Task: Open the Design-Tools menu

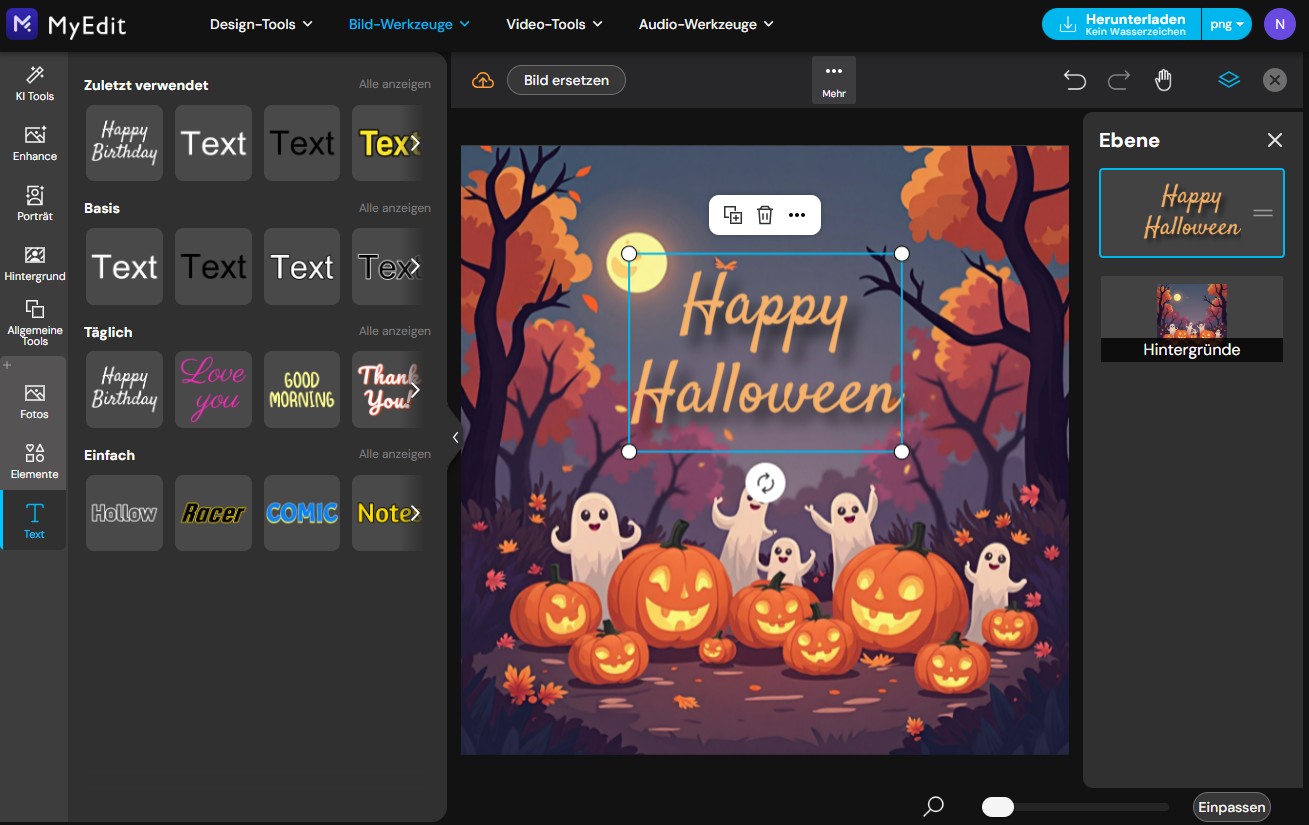Action: tap(261, 24)
